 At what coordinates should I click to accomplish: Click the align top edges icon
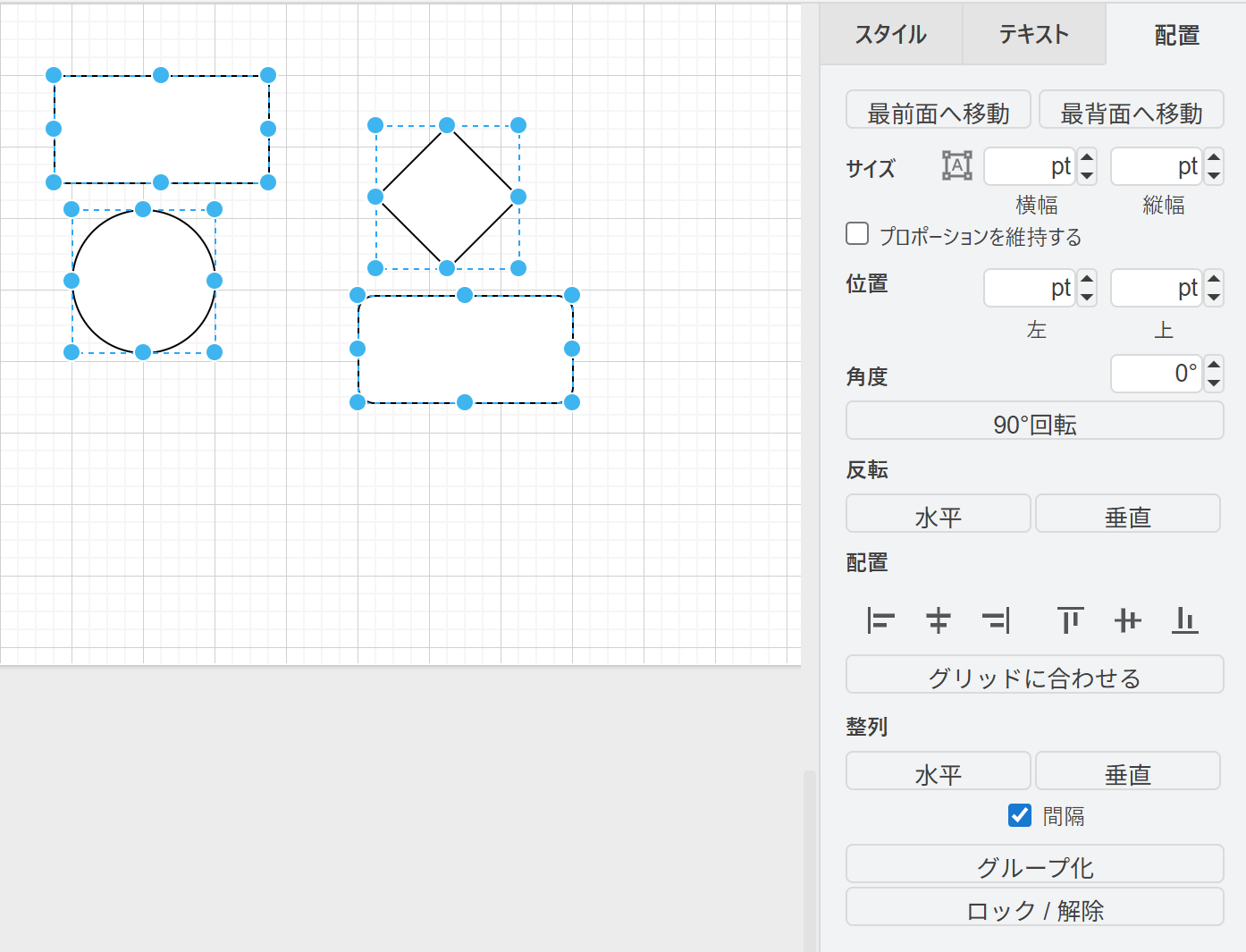pyautogui.click(x=1070, y=620)
